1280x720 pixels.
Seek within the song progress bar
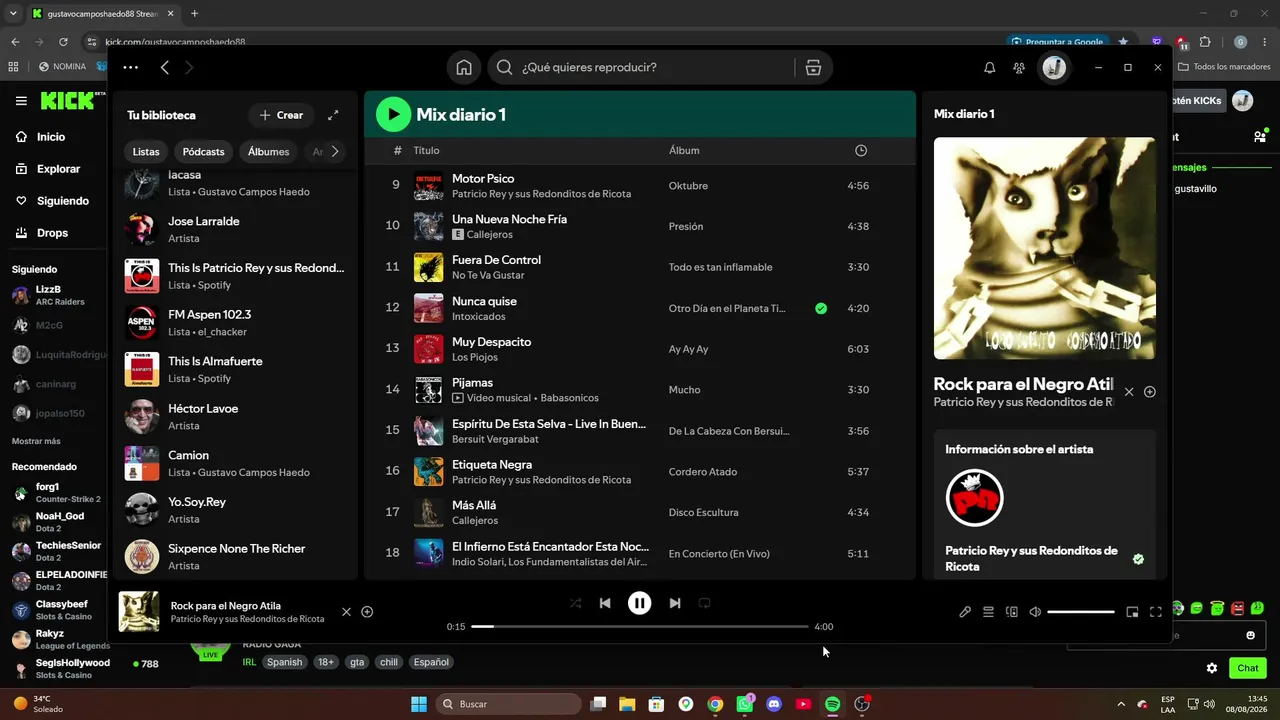640,627
